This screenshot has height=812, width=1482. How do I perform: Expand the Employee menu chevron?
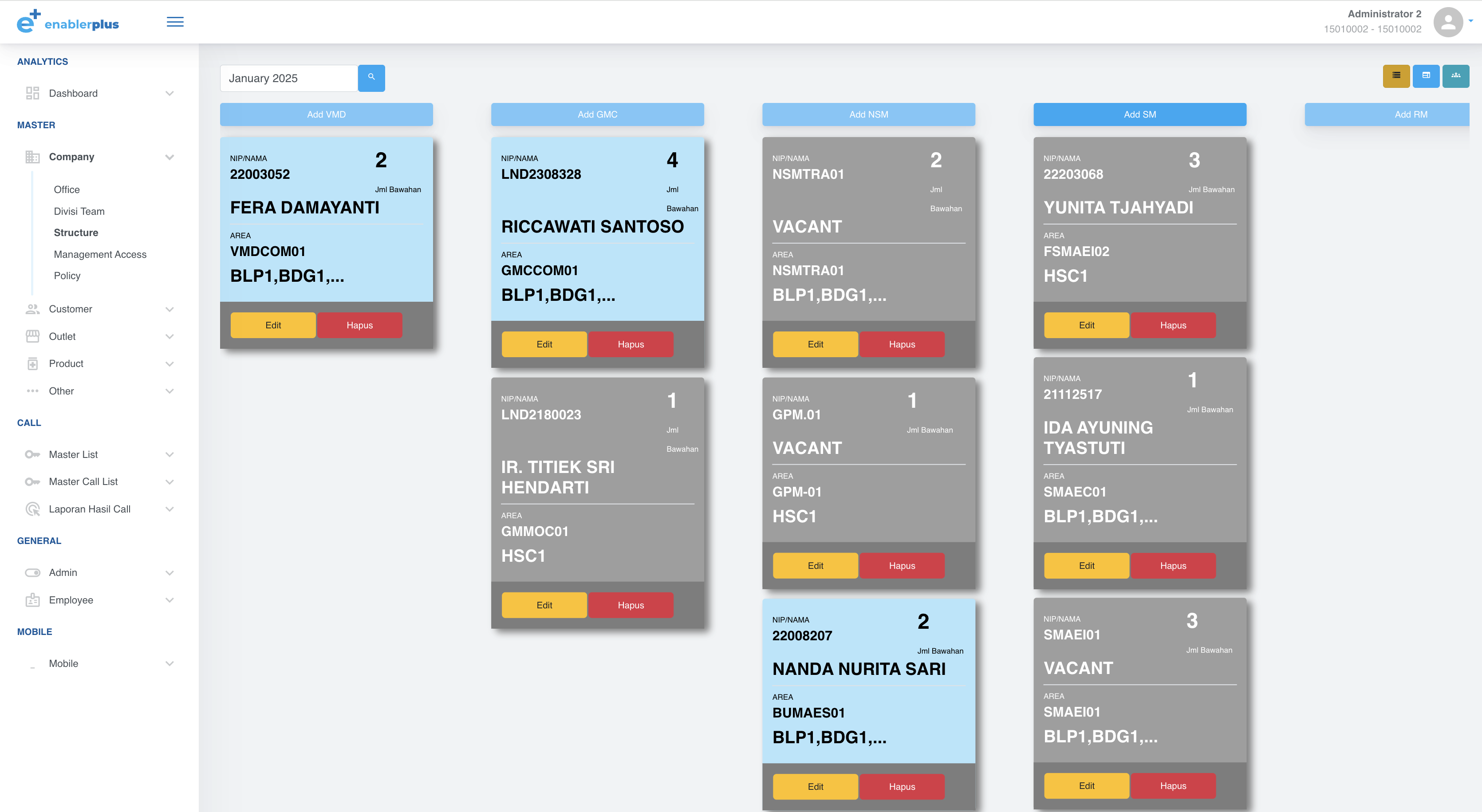[169, 599]
